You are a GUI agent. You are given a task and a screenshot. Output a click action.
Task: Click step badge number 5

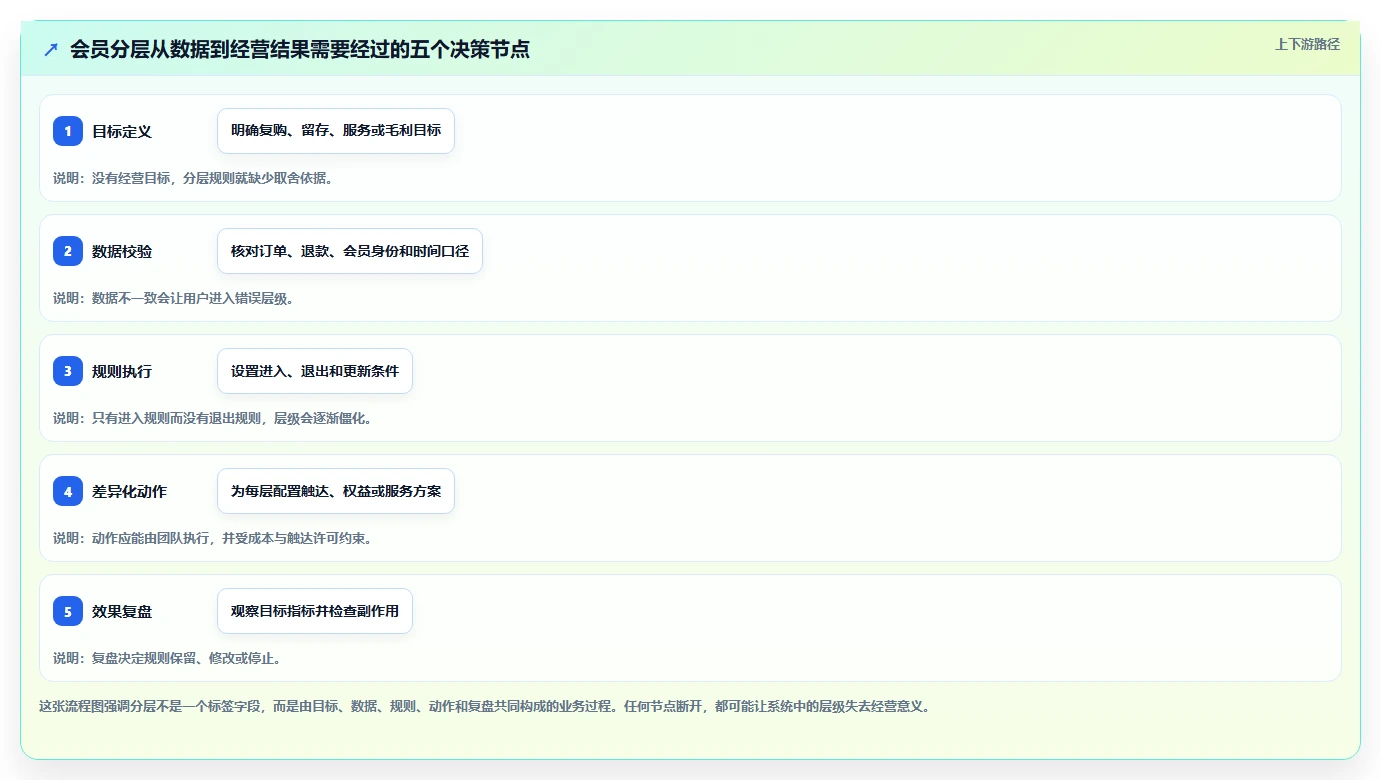pos(68,611)
